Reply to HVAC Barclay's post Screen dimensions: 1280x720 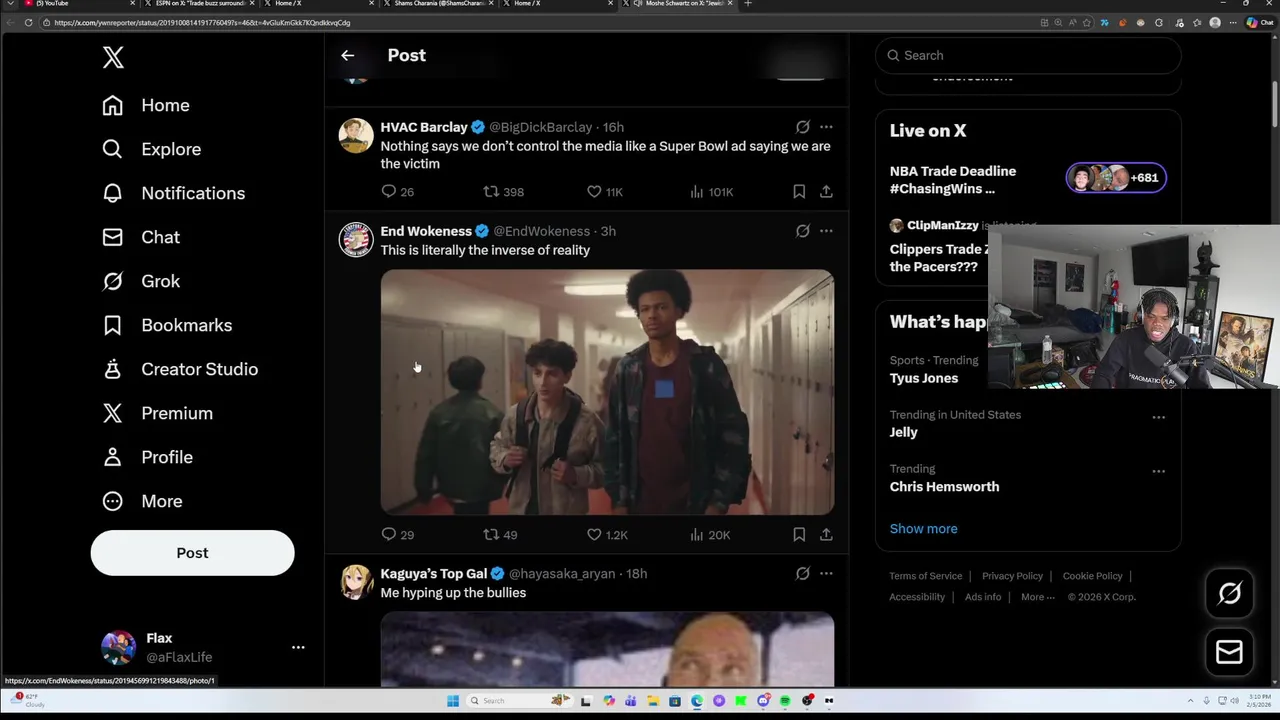click(389, 191)
